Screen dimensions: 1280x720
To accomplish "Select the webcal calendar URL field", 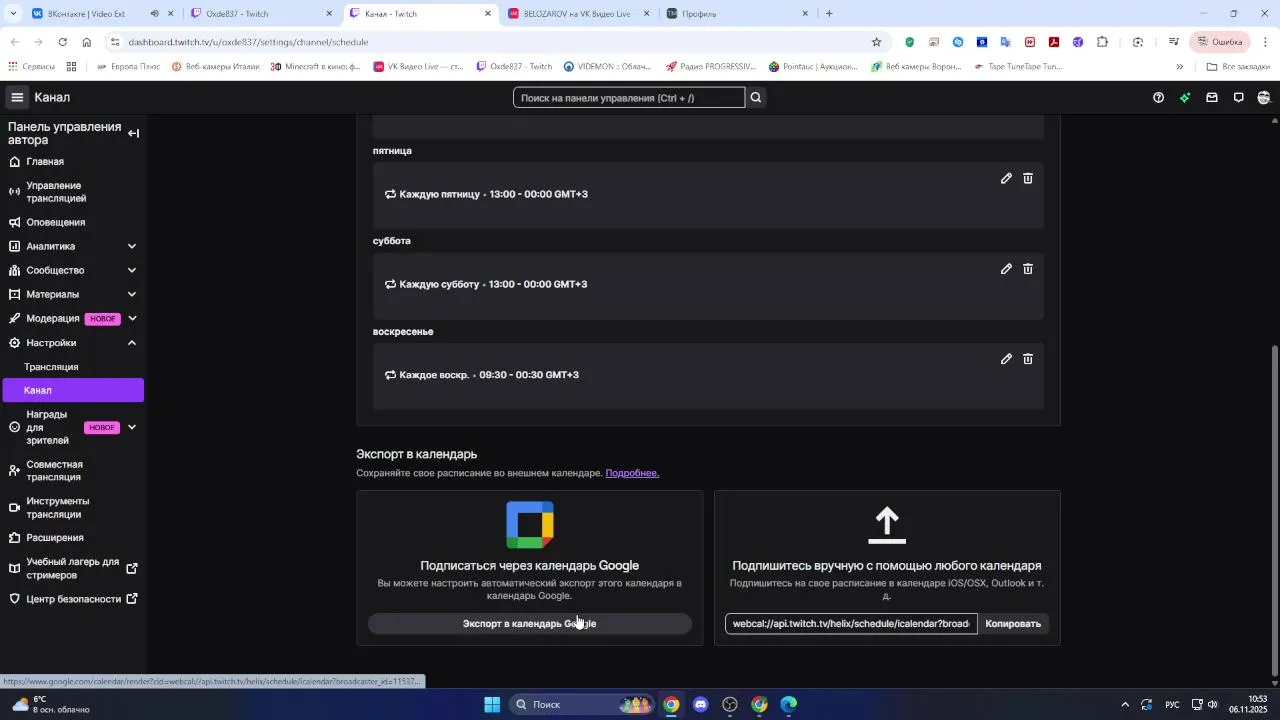I will tap(851, 624).
